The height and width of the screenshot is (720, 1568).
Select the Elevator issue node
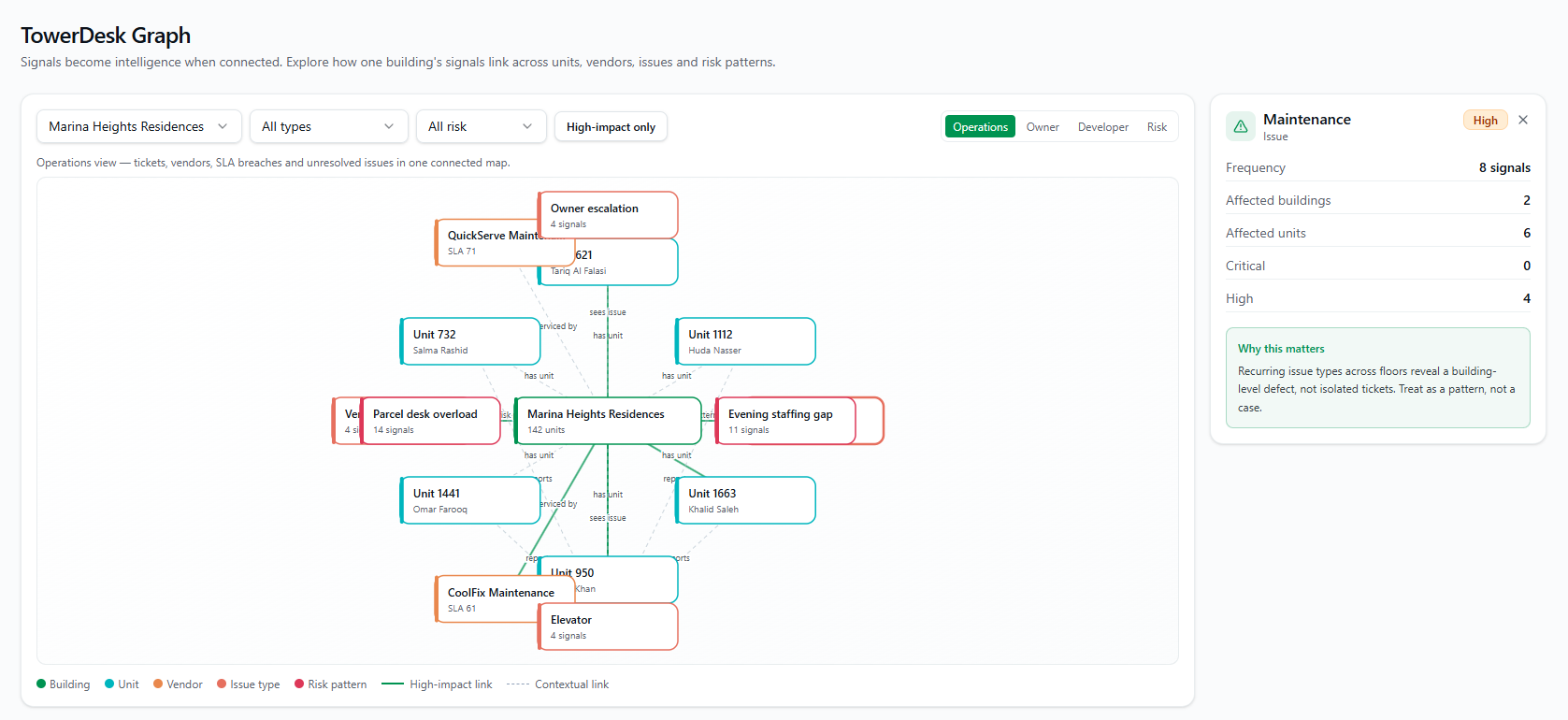click(x=608, y=626)
